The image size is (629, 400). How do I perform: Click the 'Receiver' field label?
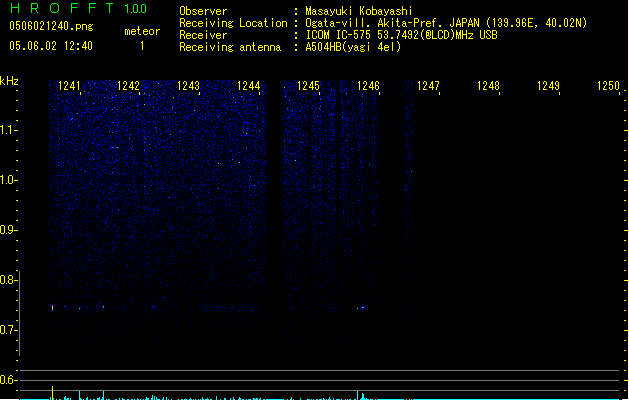pos(203,35)
